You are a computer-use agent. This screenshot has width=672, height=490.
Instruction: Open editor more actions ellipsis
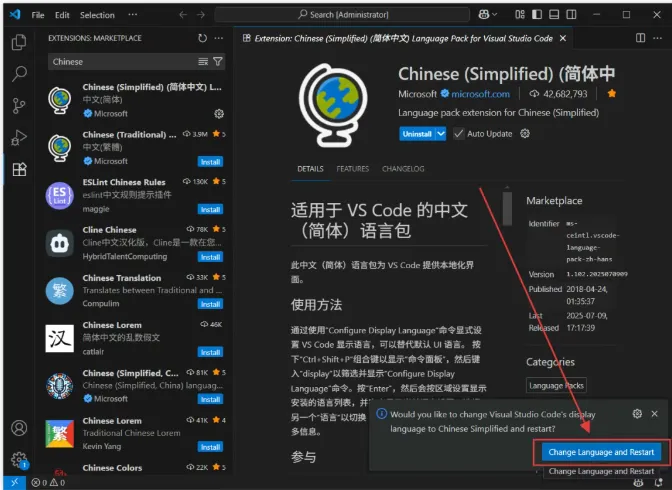(x=657, y=38)
